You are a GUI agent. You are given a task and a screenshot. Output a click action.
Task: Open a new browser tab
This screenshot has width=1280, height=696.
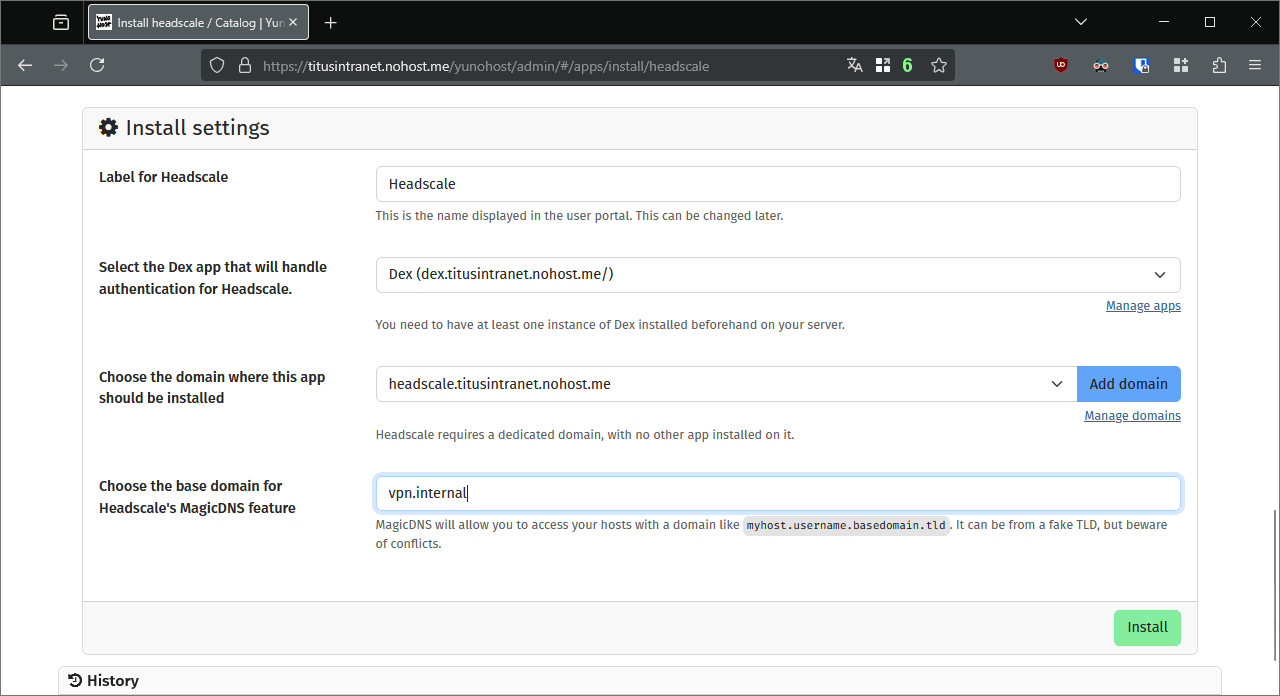click(331, 22)
